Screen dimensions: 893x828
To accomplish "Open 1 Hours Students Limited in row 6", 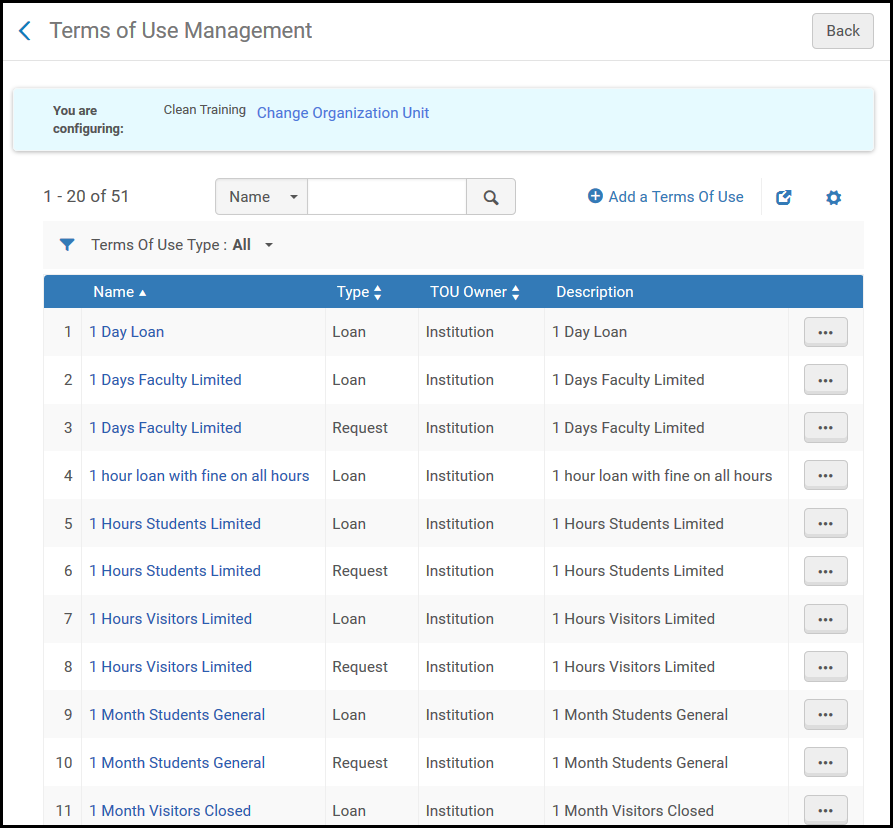I will pyautogui.click(x=175, y=571).
